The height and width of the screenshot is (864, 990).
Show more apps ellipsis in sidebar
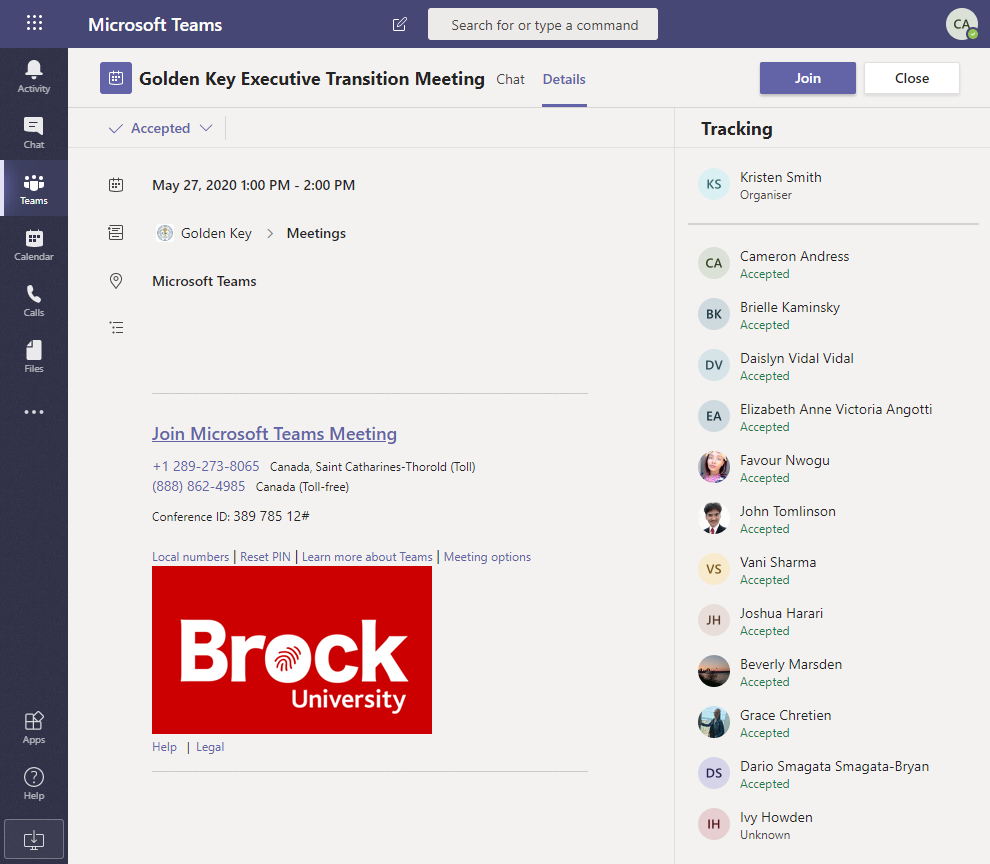pos(34,412)
